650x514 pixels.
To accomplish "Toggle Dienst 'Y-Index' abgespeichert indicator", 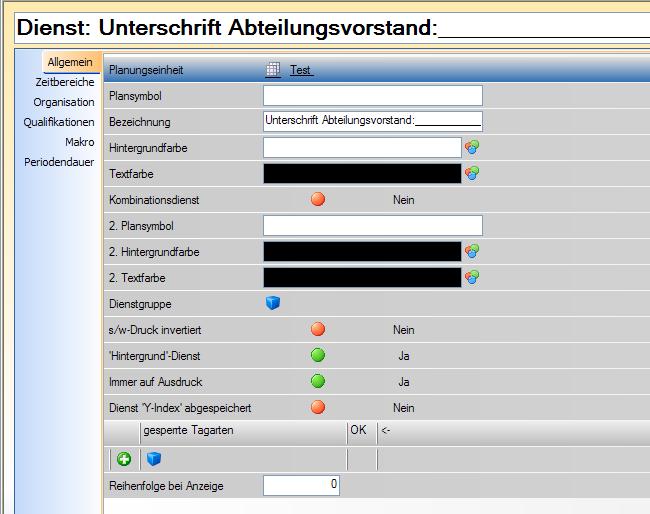I will 318,407.
